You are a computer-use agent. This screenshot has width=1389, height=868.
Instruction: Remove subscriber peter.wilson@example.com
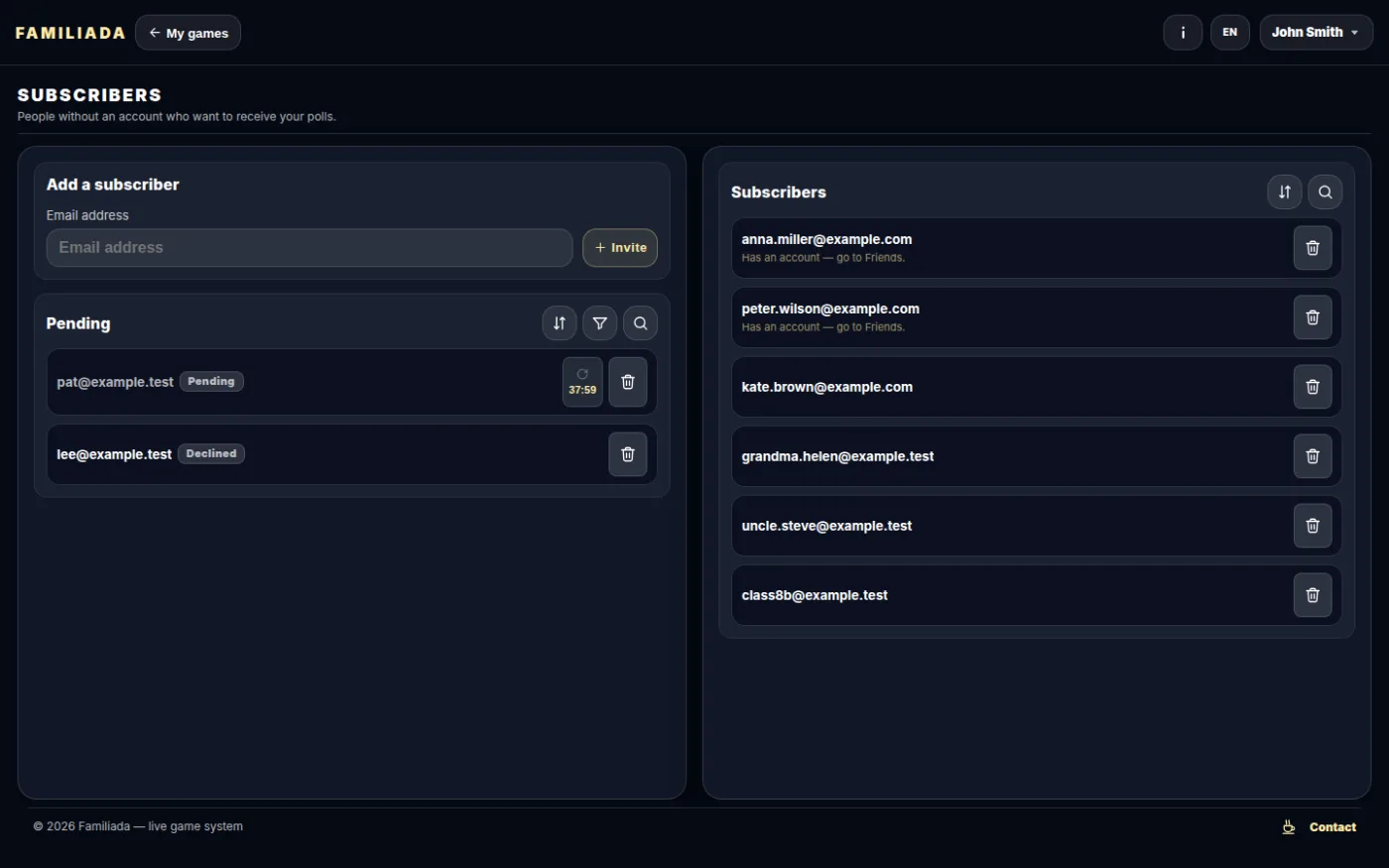point(1313,317)
